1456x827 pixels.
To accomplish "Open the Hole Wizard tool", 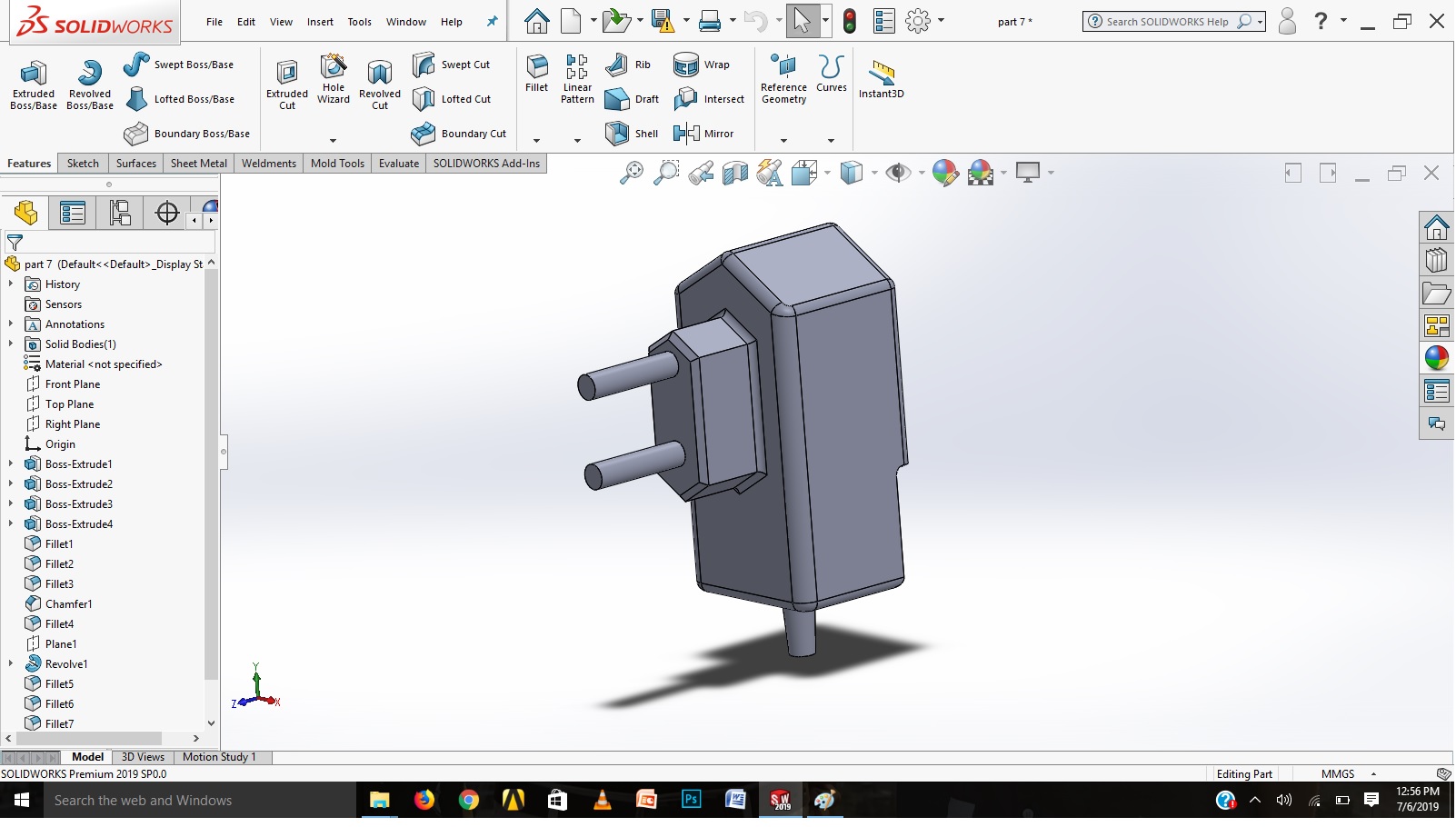I will [334, 78].
